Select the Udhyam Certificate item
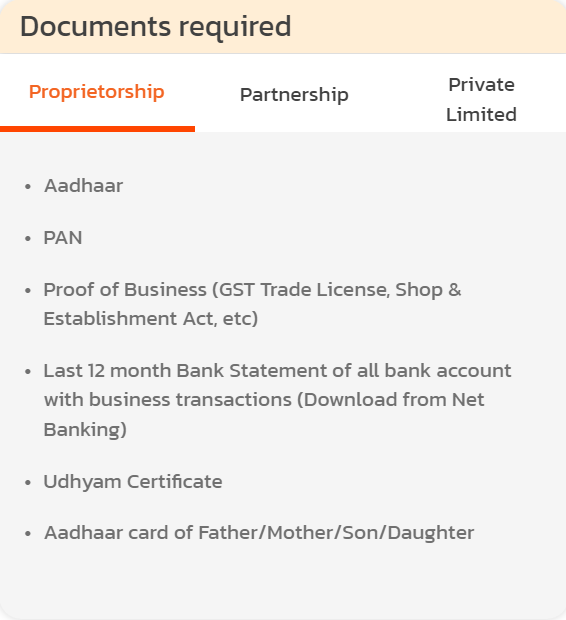Viewport: 566px width, 620px height. (x=133, y=482)
